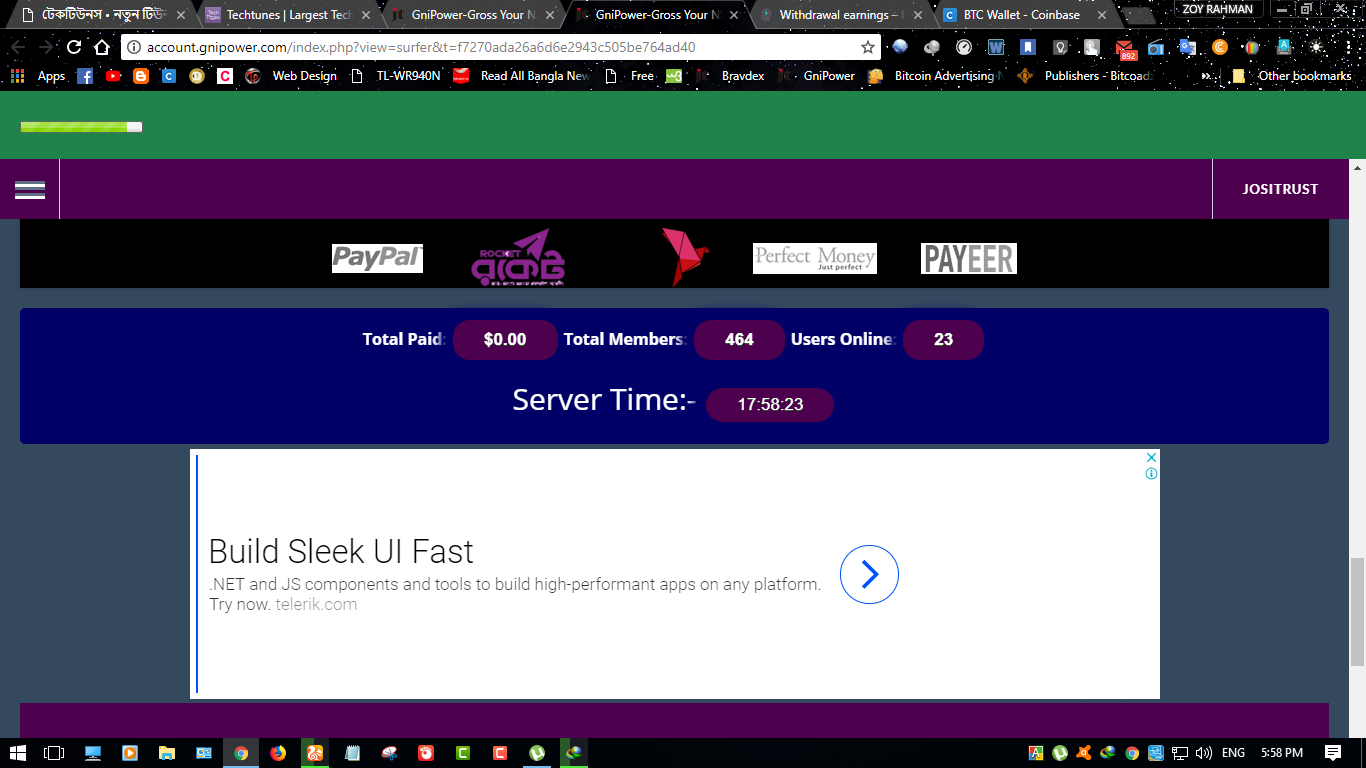Open File Explorer from the taskbar

(x=167, y=753)
